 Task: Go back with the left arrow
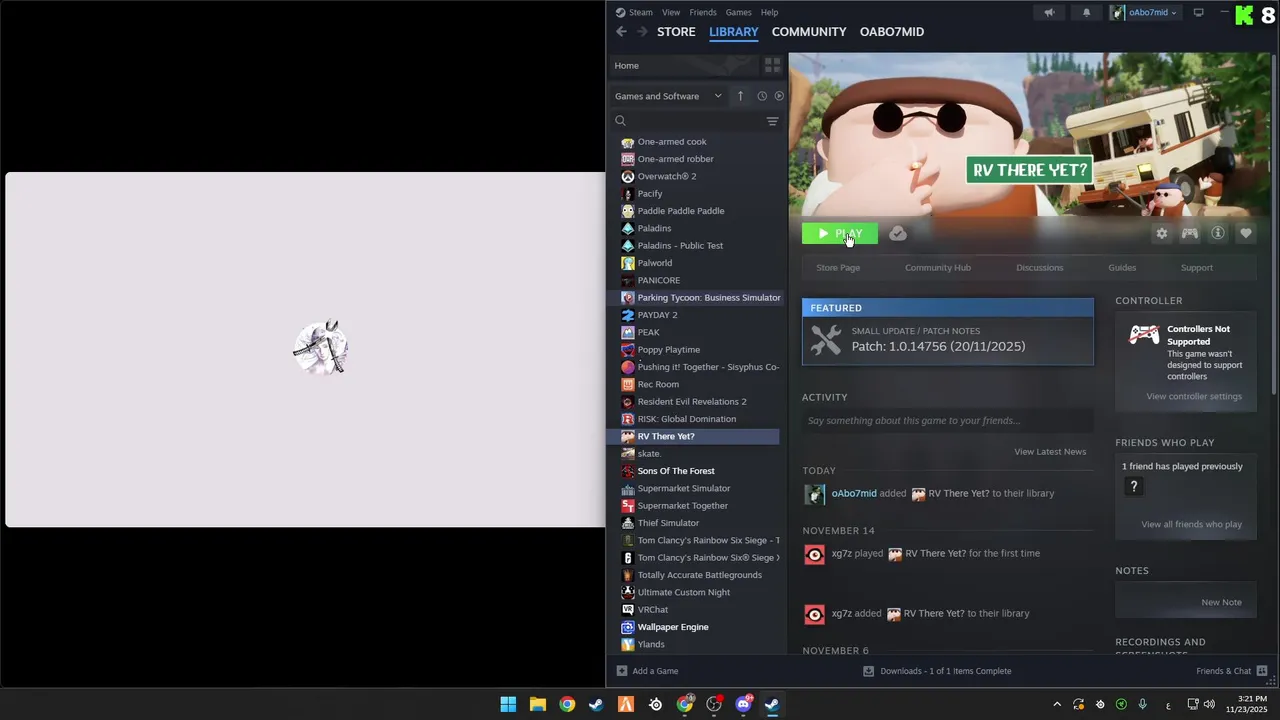coord(621,32)
